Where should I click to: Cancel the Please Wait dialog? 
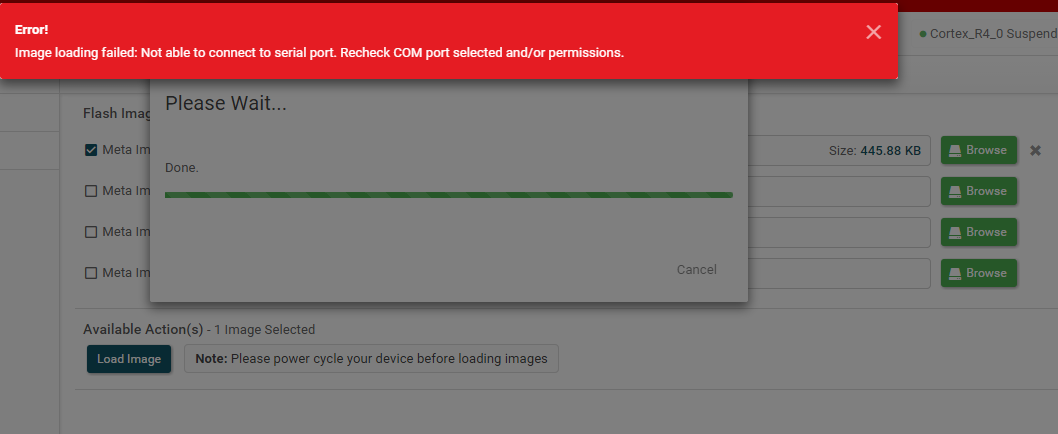[696, 270]
